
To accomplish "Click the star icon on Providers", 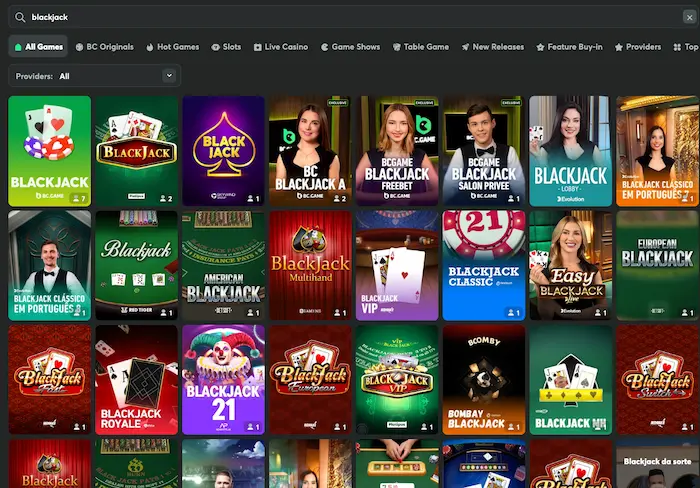I will click(x=619, y=47).
